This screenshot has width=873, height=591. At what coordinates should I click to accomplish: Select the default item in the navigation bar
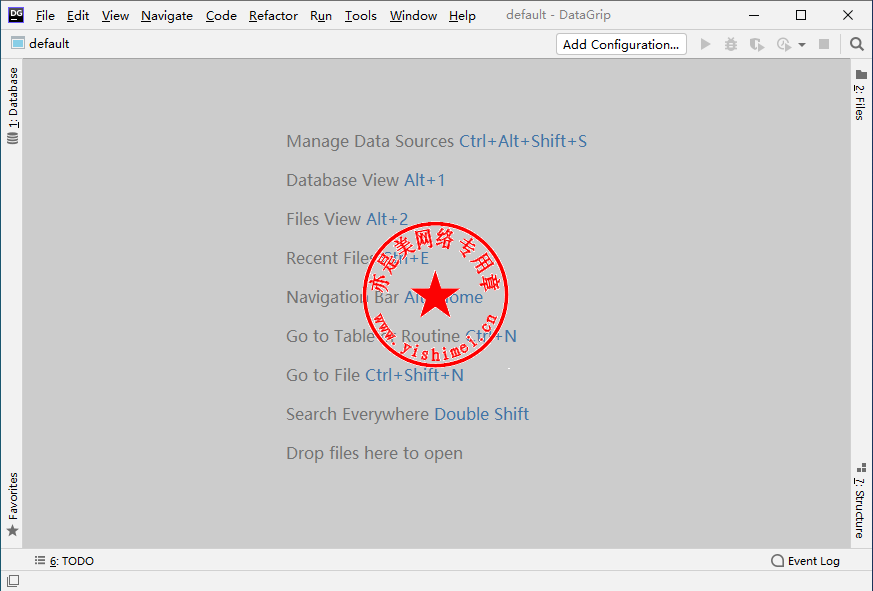[x=40, y=43]
